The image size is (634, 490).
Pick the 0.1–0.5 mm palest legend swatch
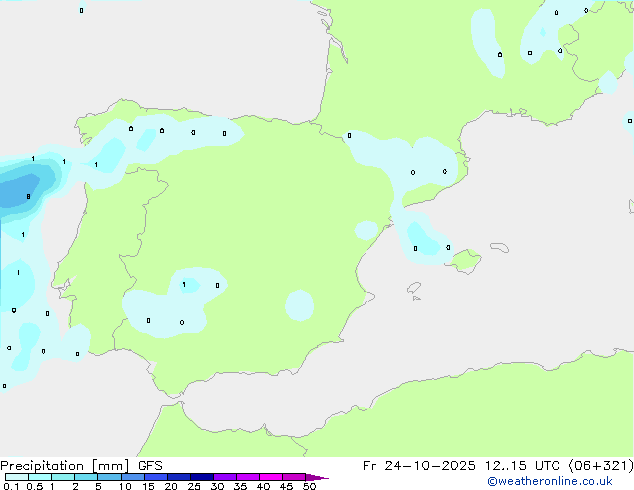coord(17,477)
